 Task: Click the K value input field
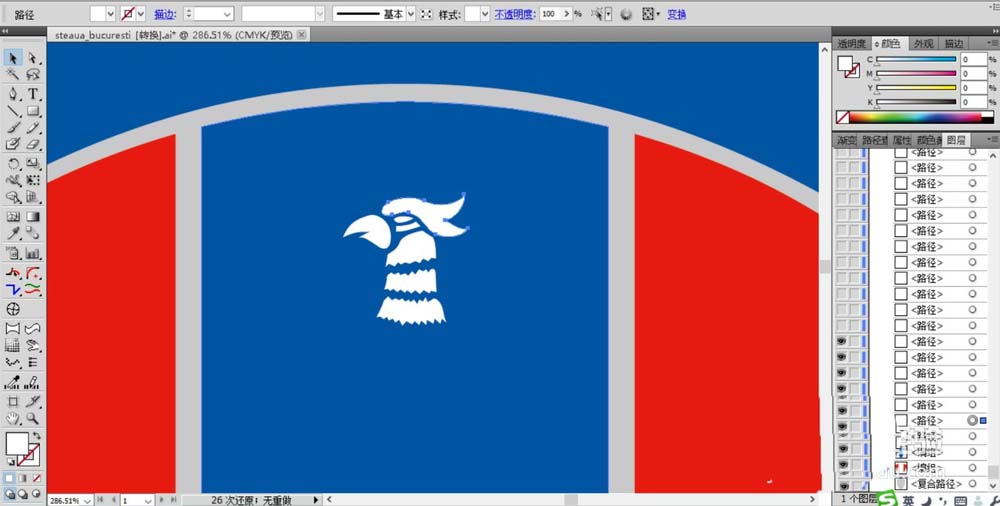(x=973, y=101)
